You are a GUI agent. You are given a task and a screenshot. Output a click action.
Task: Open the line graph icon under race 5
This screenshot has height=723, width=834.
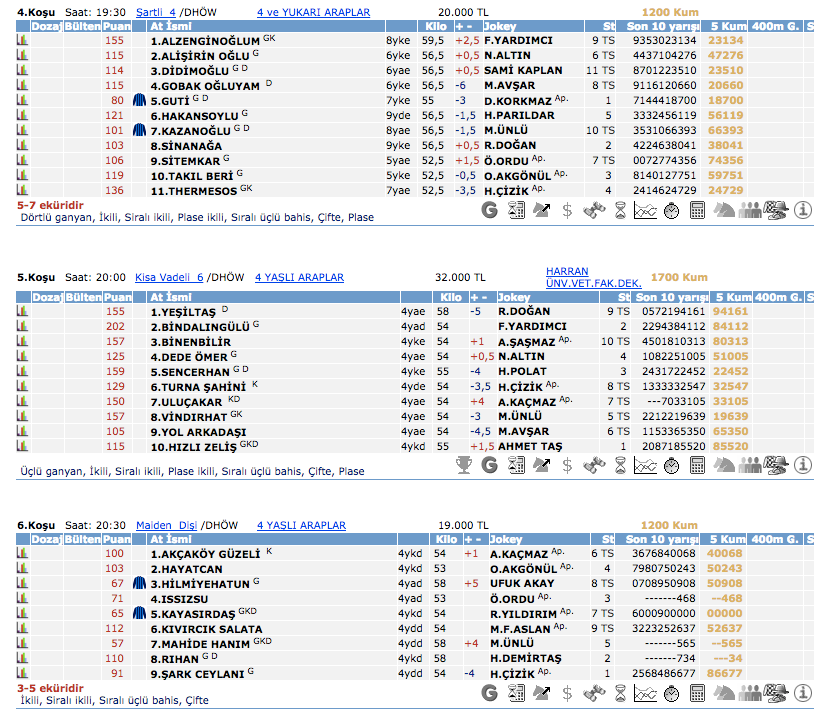[646, 464]
